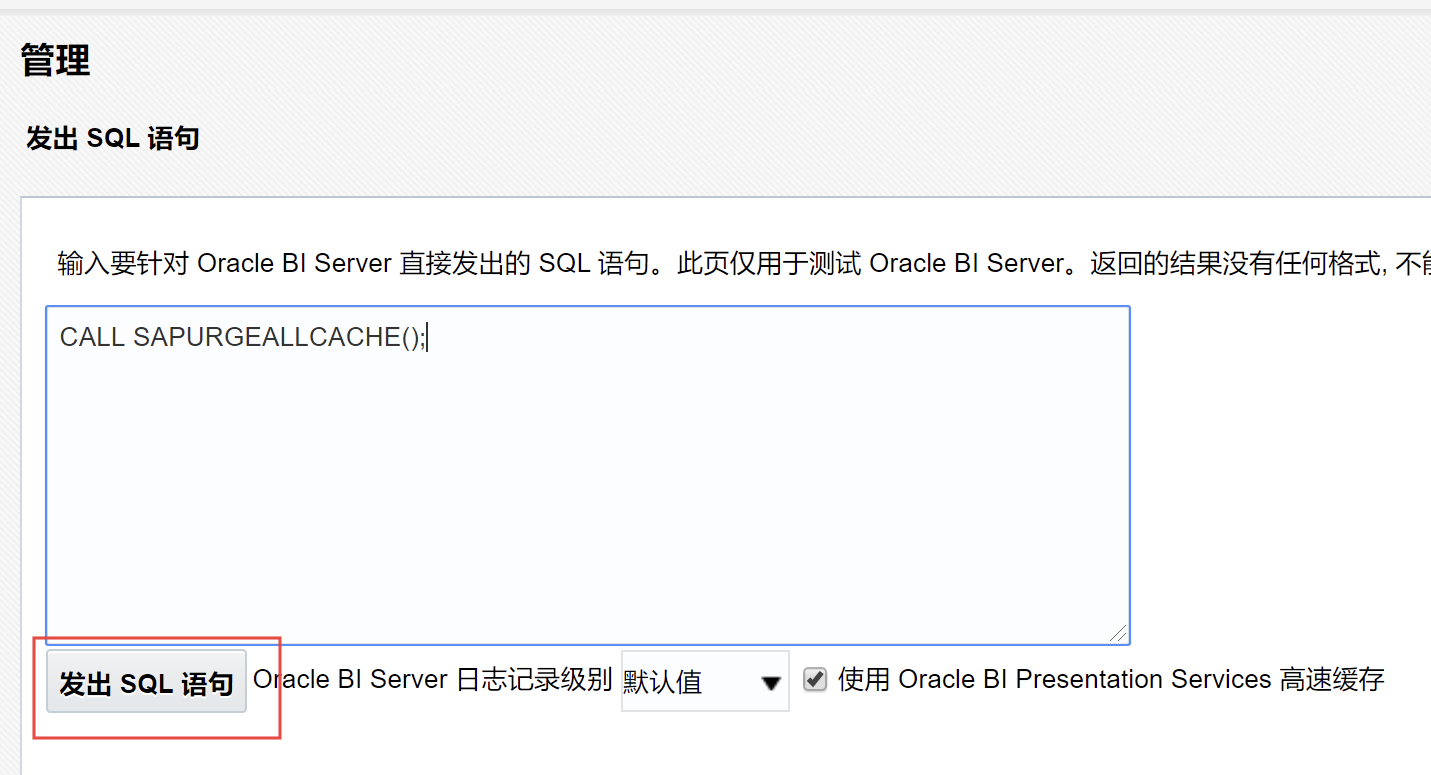
Task: Click the 使用 Oracle BI Presentation Services 高速缓存 label
Action: click(1110, 680)
